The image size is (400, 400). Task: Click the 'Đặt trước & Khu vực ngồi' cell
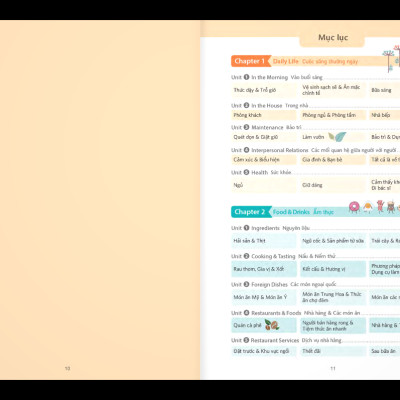click(x=264, y=351)
